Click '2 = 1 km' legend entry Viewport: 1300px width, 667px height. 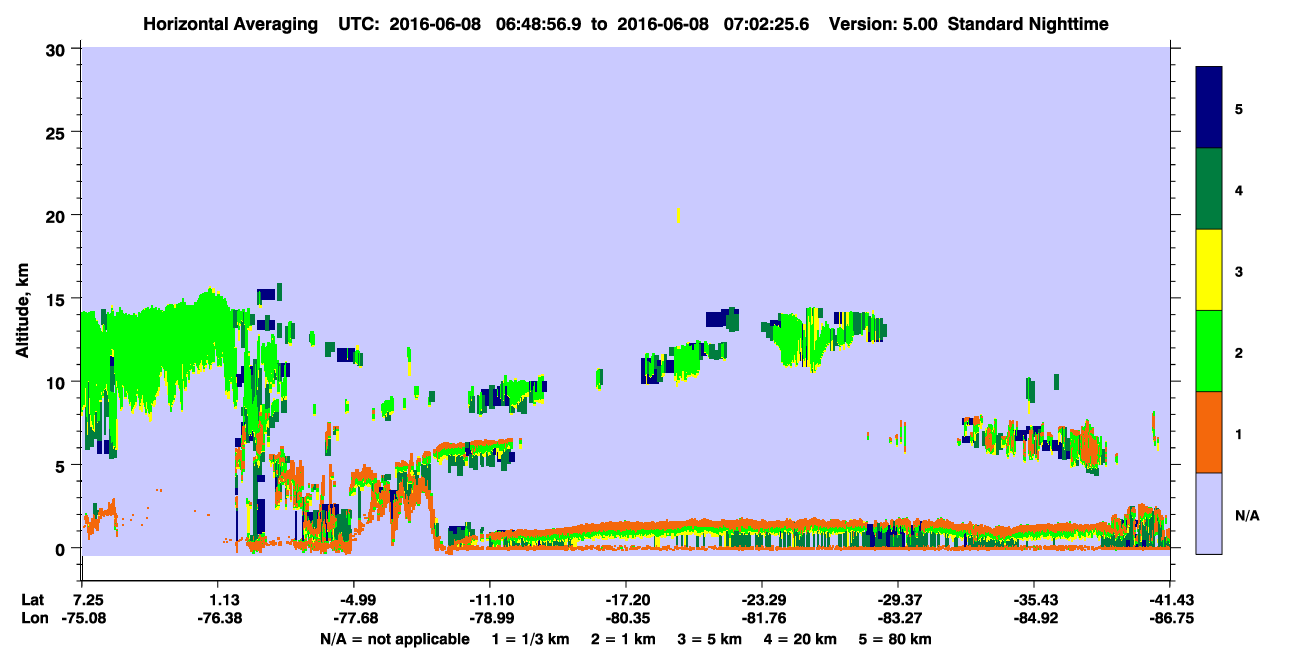[624, 639]
